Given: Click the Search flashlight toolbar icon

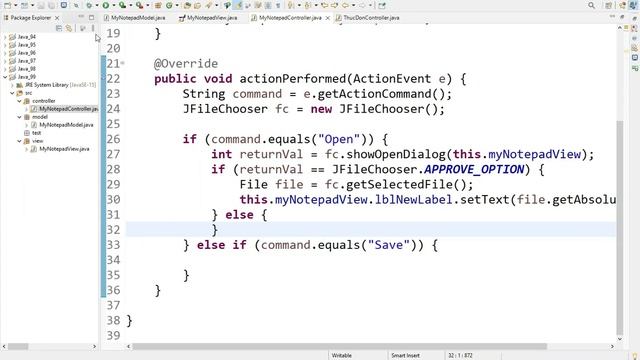Looking at the screenshot, I should click(209, 5).
